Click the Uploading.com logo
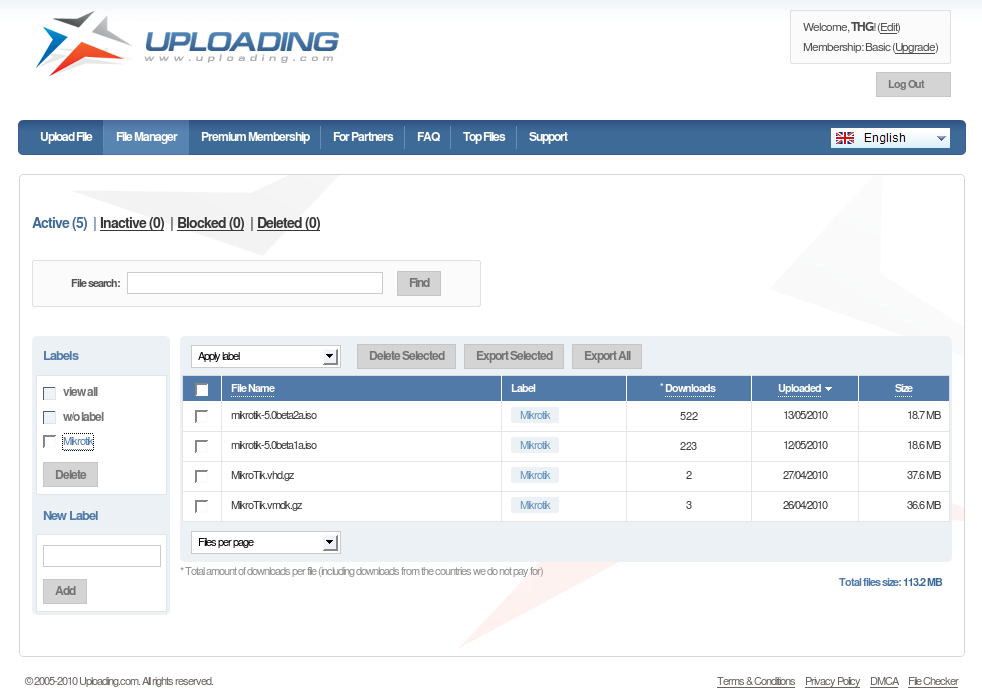 187,43
